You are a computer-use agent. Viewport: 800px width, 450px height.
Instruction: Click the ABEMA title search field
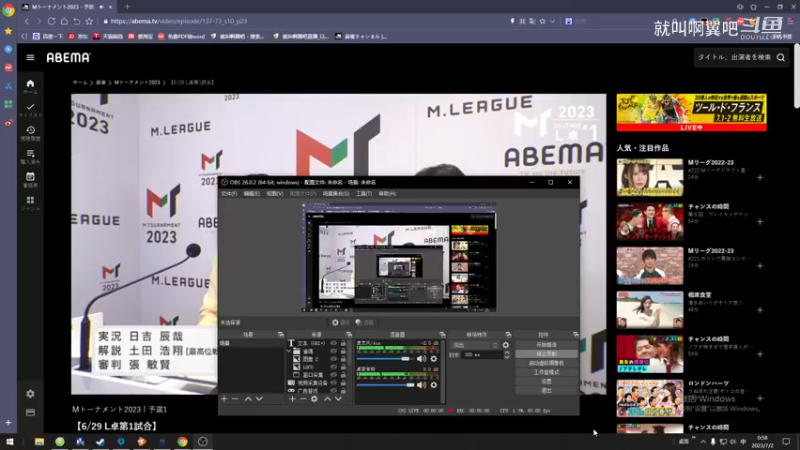(x=735, y=57)
